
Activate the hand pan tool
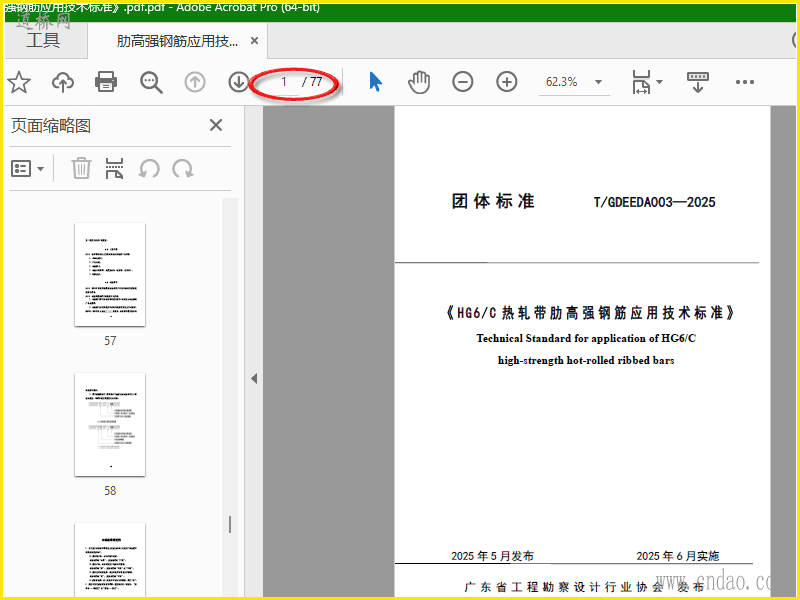tap(419, 82)
